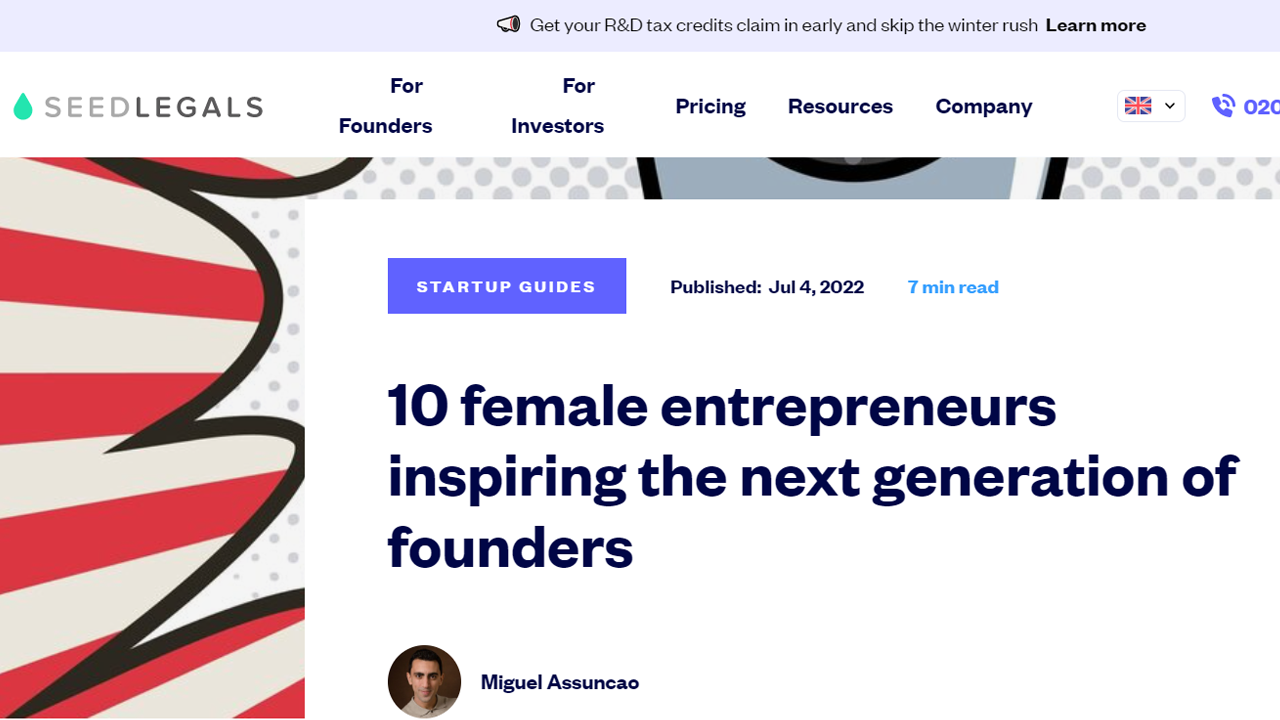
Task: Click the striped pop-art hero illustration
Action: pyautogui.click(x=152, y=438)
